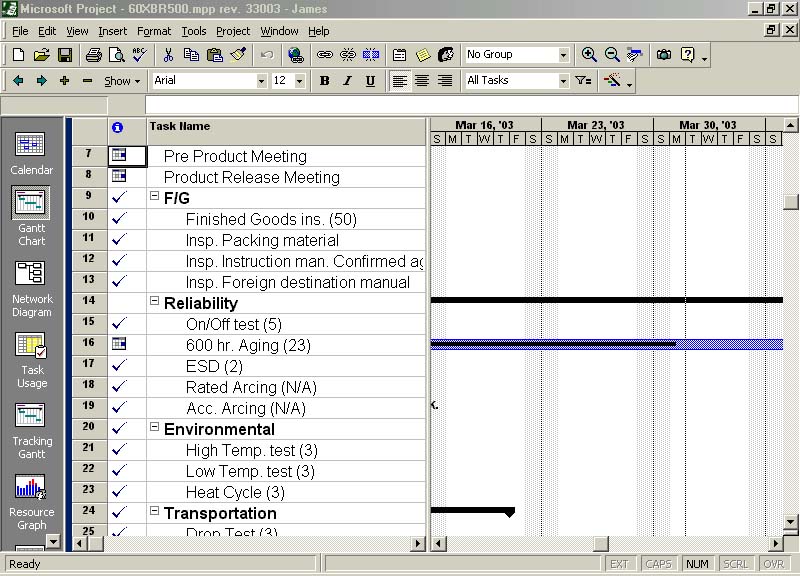Click the Show outline button

pyautogui.click(x=122, y=81)
